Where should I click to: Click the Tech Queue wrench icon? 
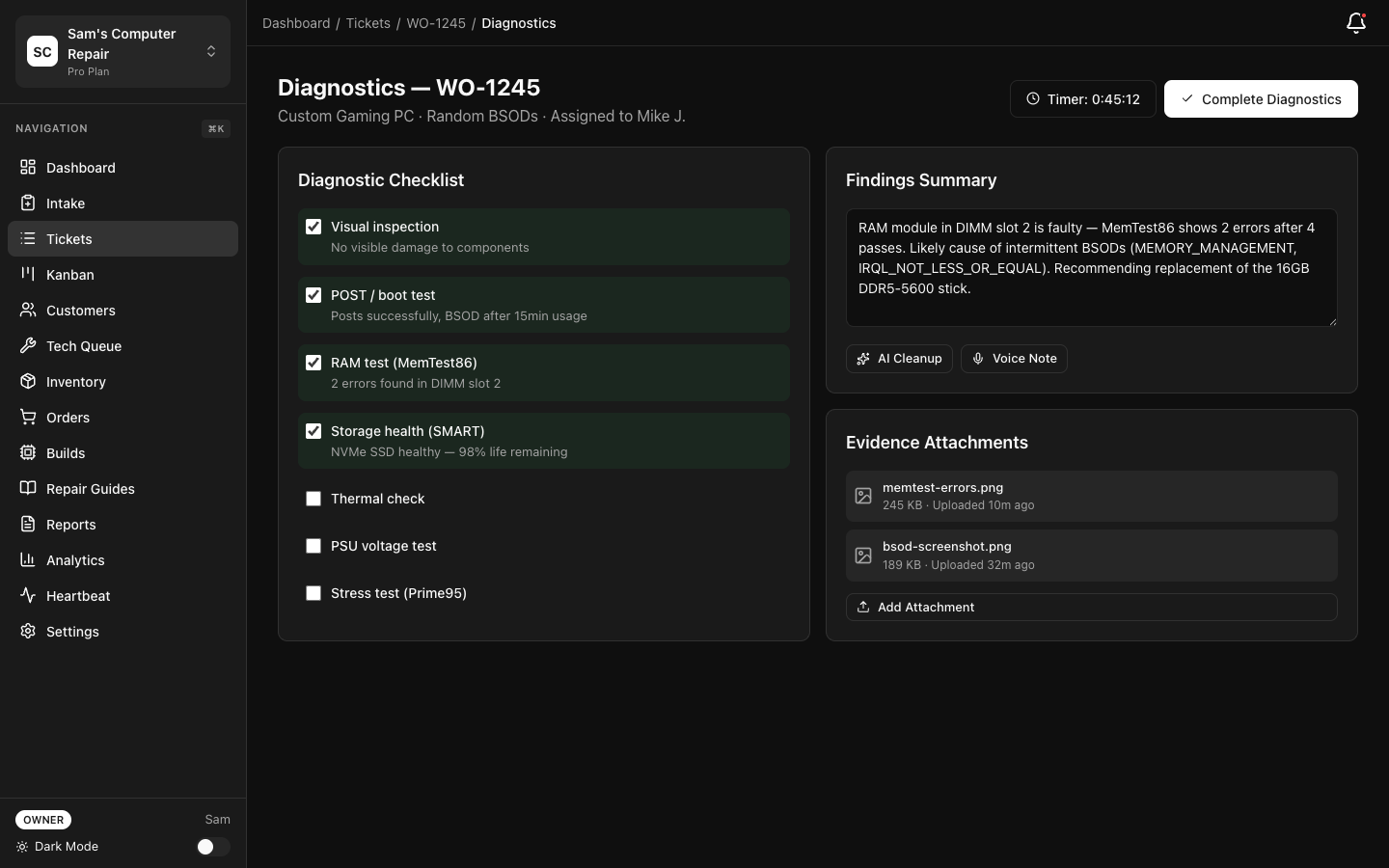[28, 346]
